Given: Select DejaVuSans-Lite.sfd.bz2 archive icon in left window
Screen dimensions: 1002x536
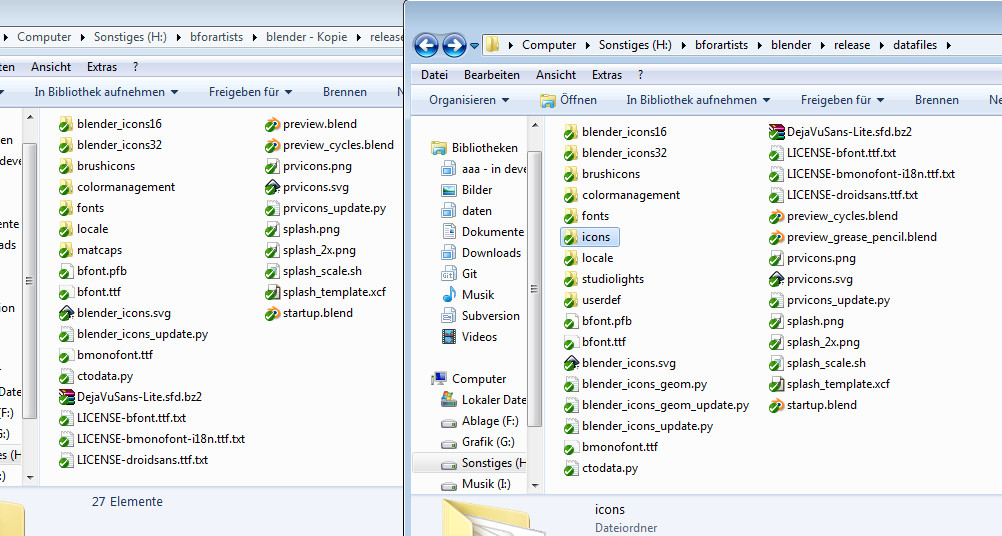Looking at the screenshot, I should coord(66,397).
